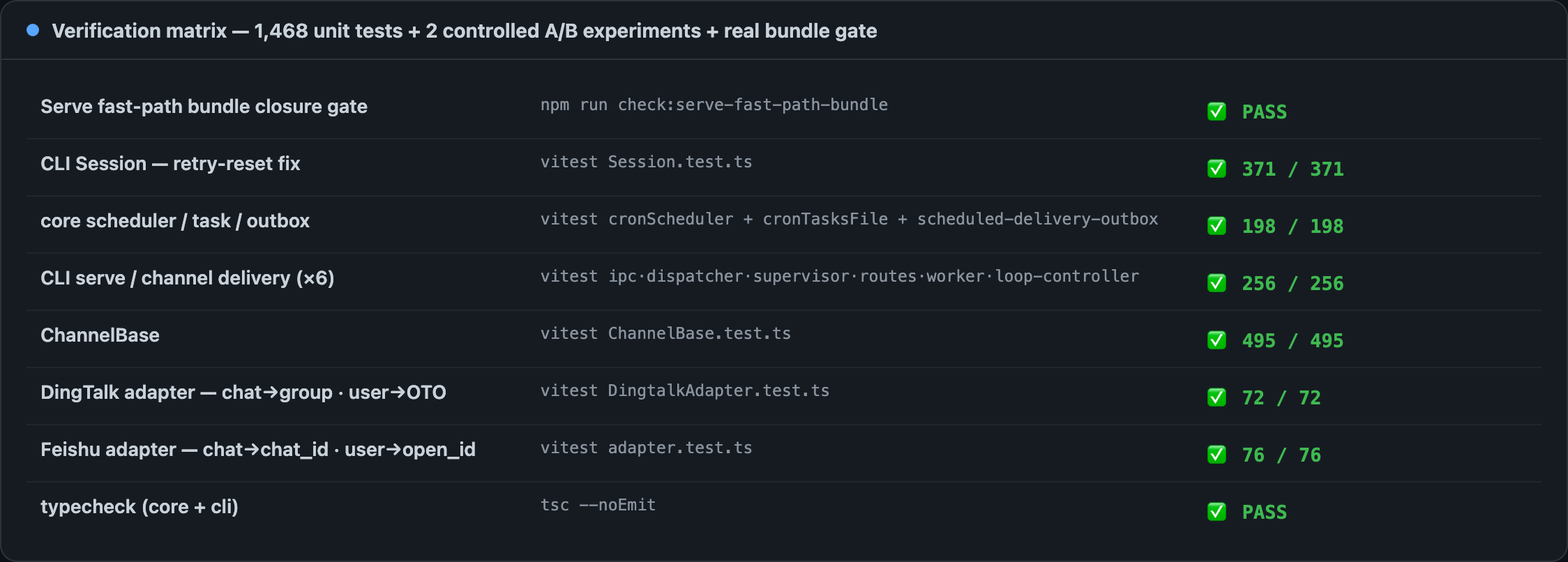
Task: Click the vitest Session.test.ts command
Action: pyautogui.click(x=647, y=162)
